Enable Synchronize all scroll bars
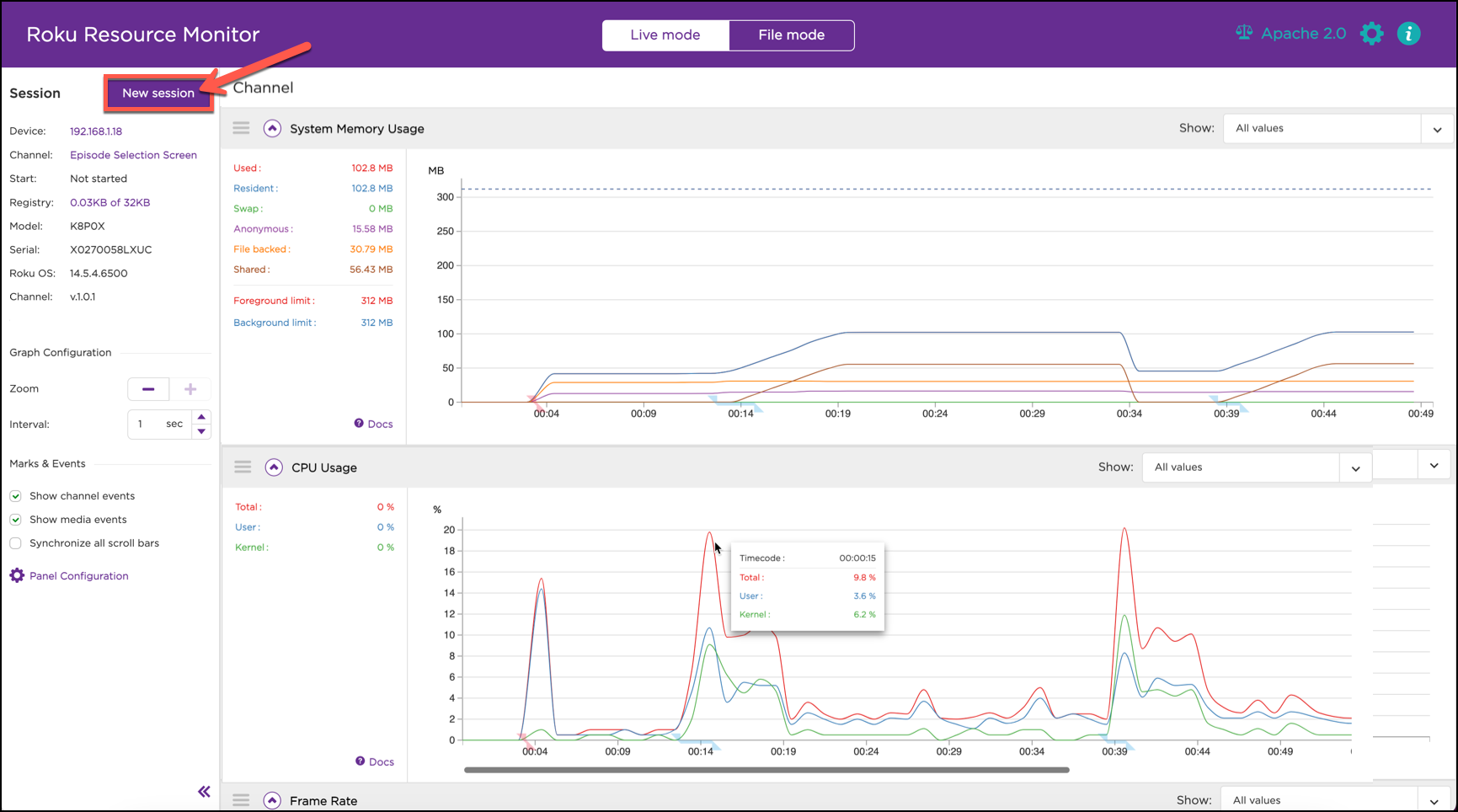This screenshot has height=812, width=1458. pyautogui.click(x=15, y=542)
